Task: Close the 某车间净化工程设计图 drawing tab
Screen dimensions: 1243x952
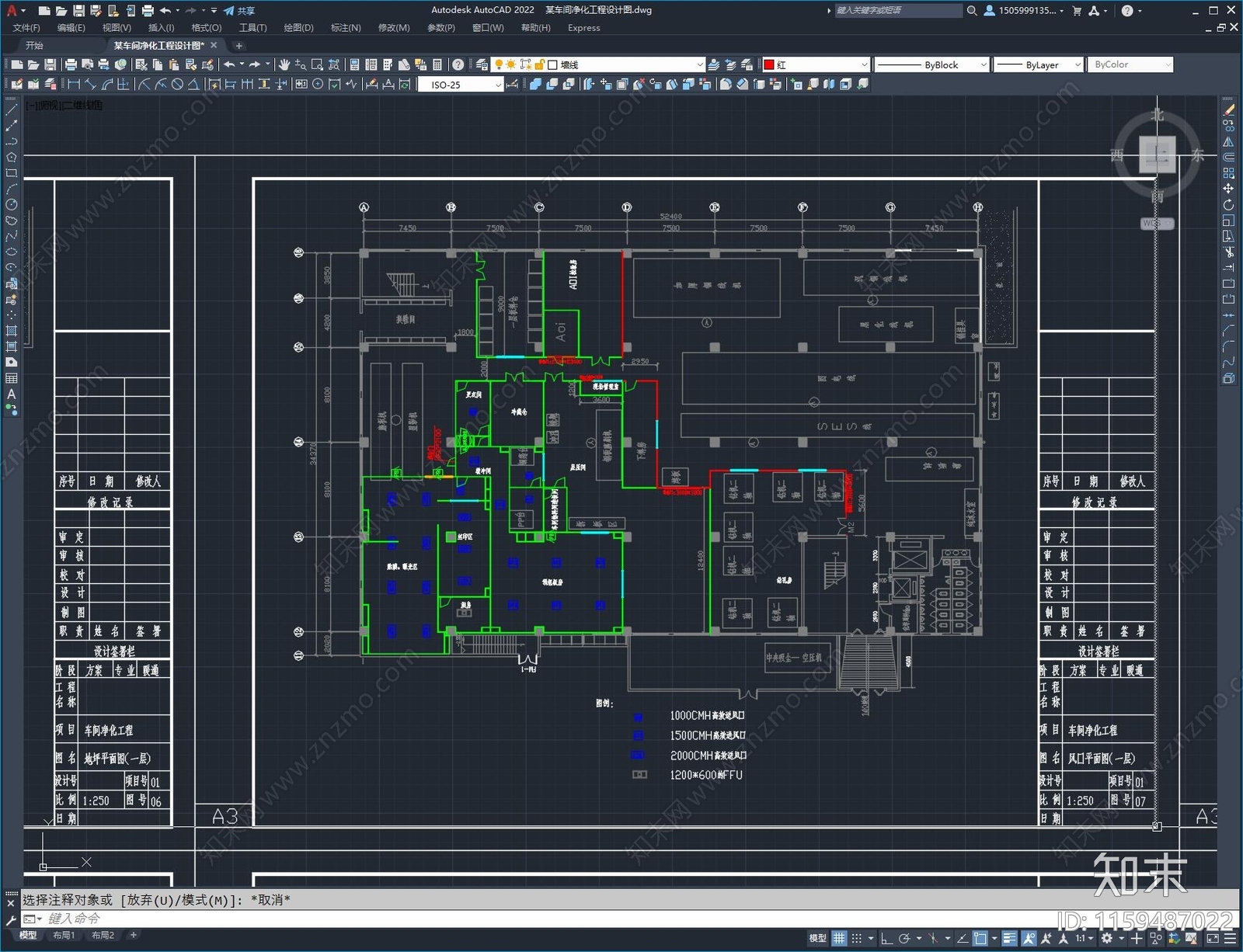Action: [214, 45]
